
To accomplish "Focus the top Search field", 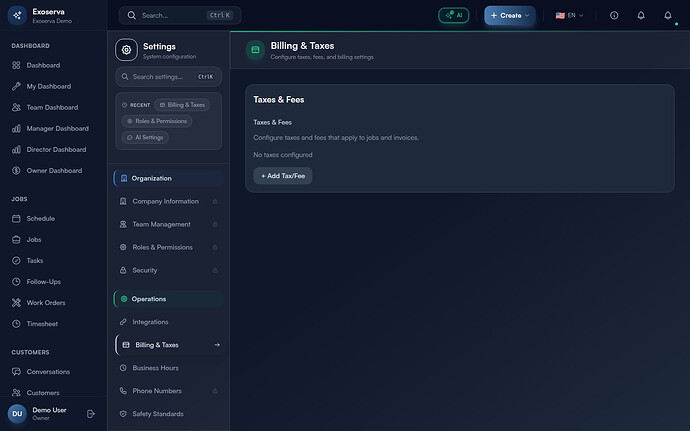I will tap(180, 15).
